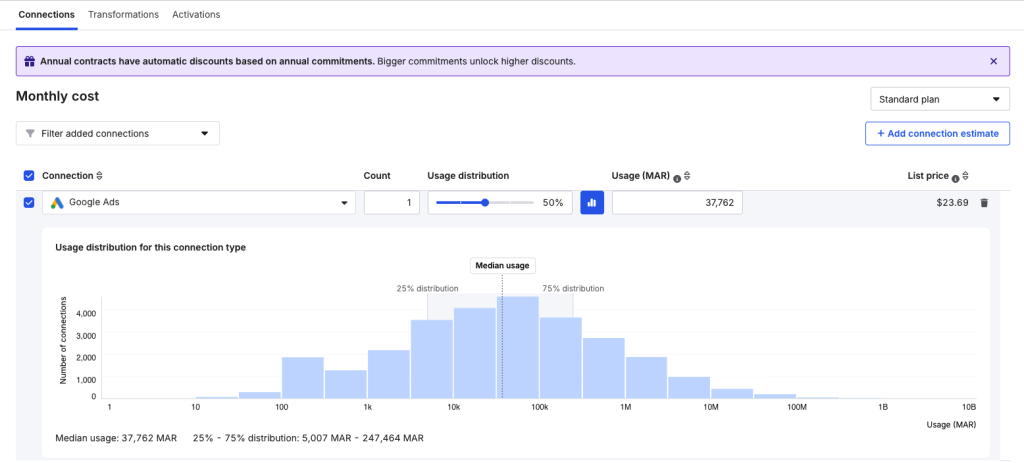Toggle the select-all connections checkbox
The width and height of the screenshot is (1024, 463).
[29, 176]
